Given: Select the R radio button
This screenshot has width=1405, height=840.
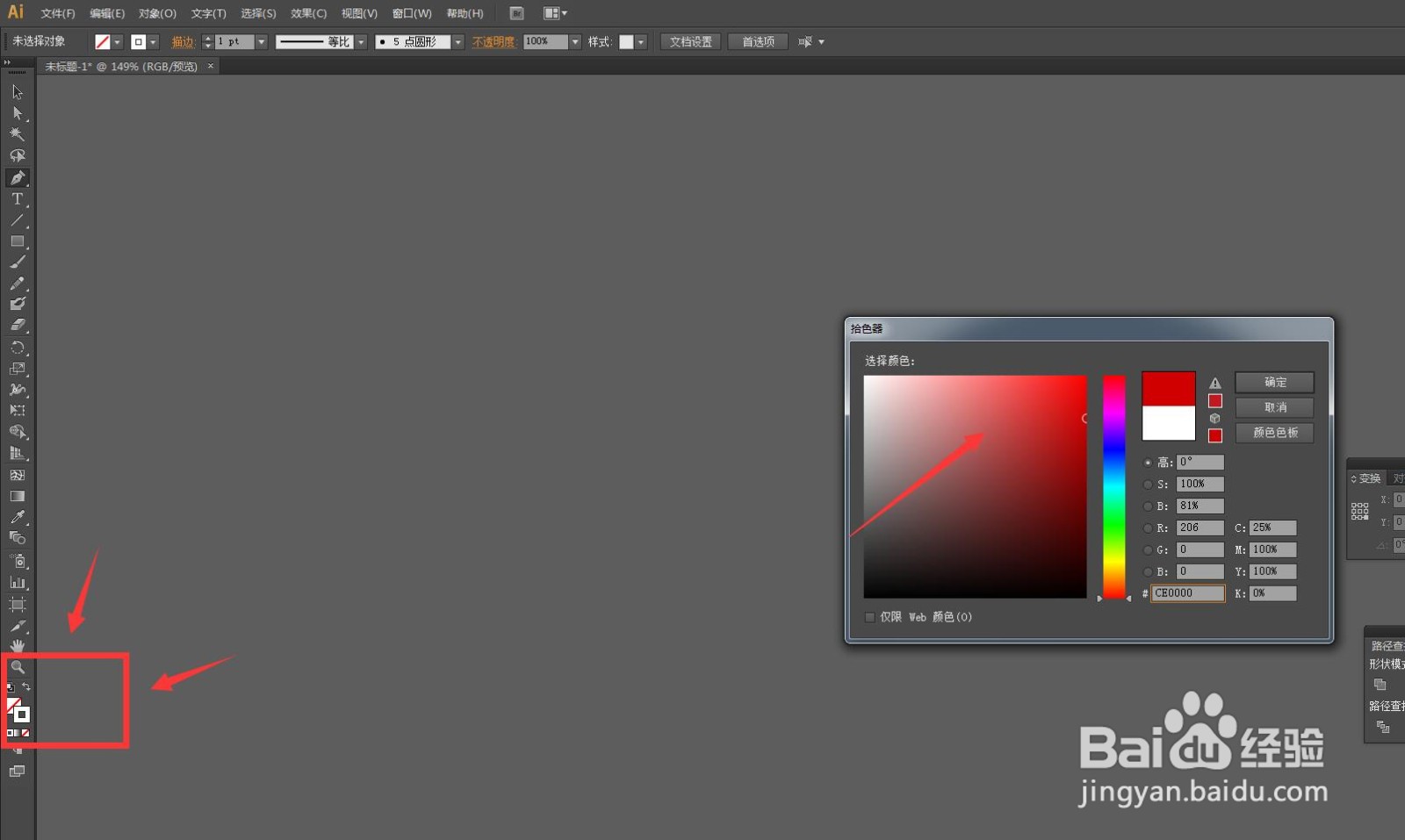Looking at the screenshot, I should click(x=1148, y=528).
